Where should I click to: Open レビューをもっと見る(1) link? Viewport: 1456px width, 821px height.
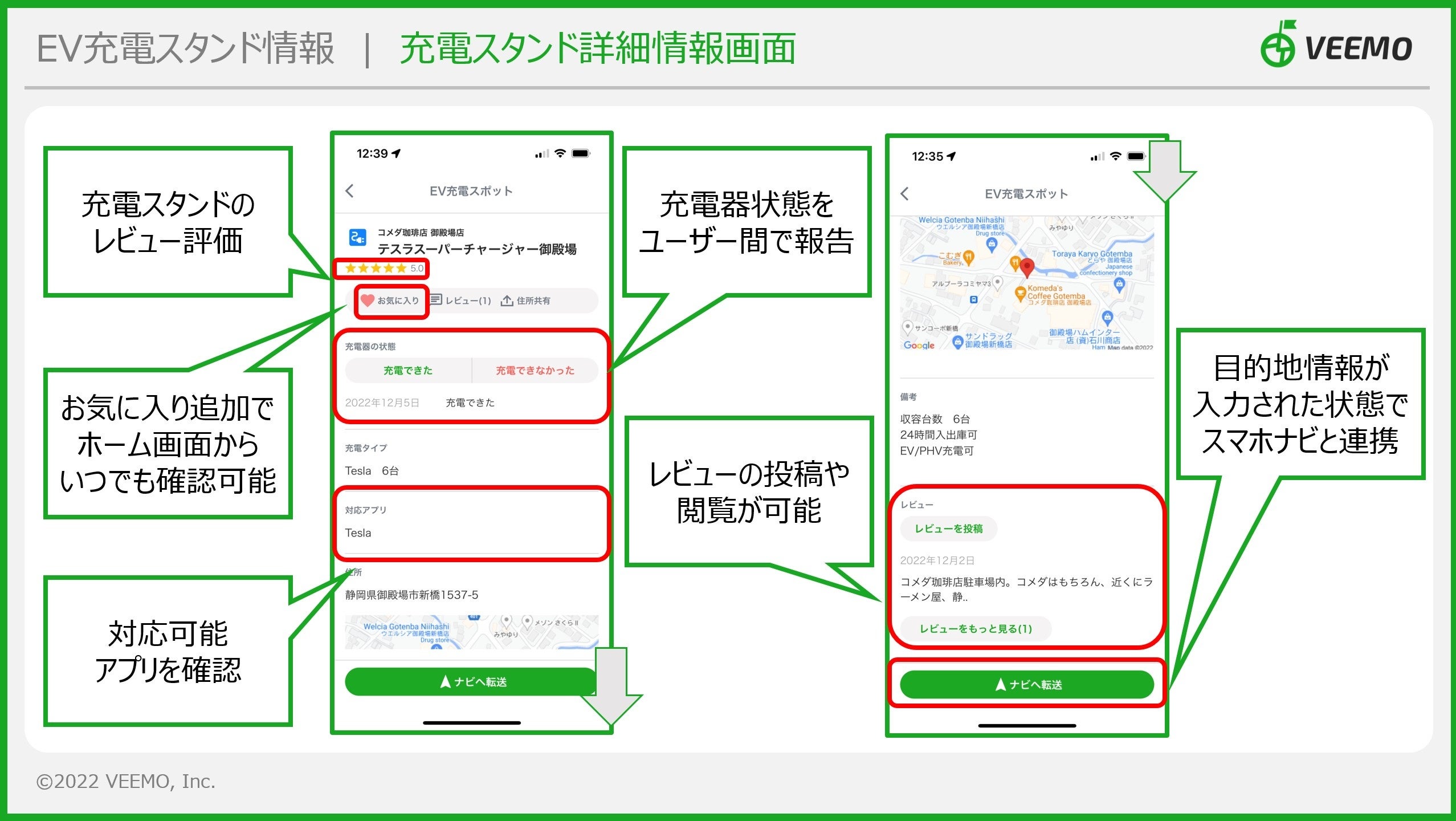(x=976, y=629)
